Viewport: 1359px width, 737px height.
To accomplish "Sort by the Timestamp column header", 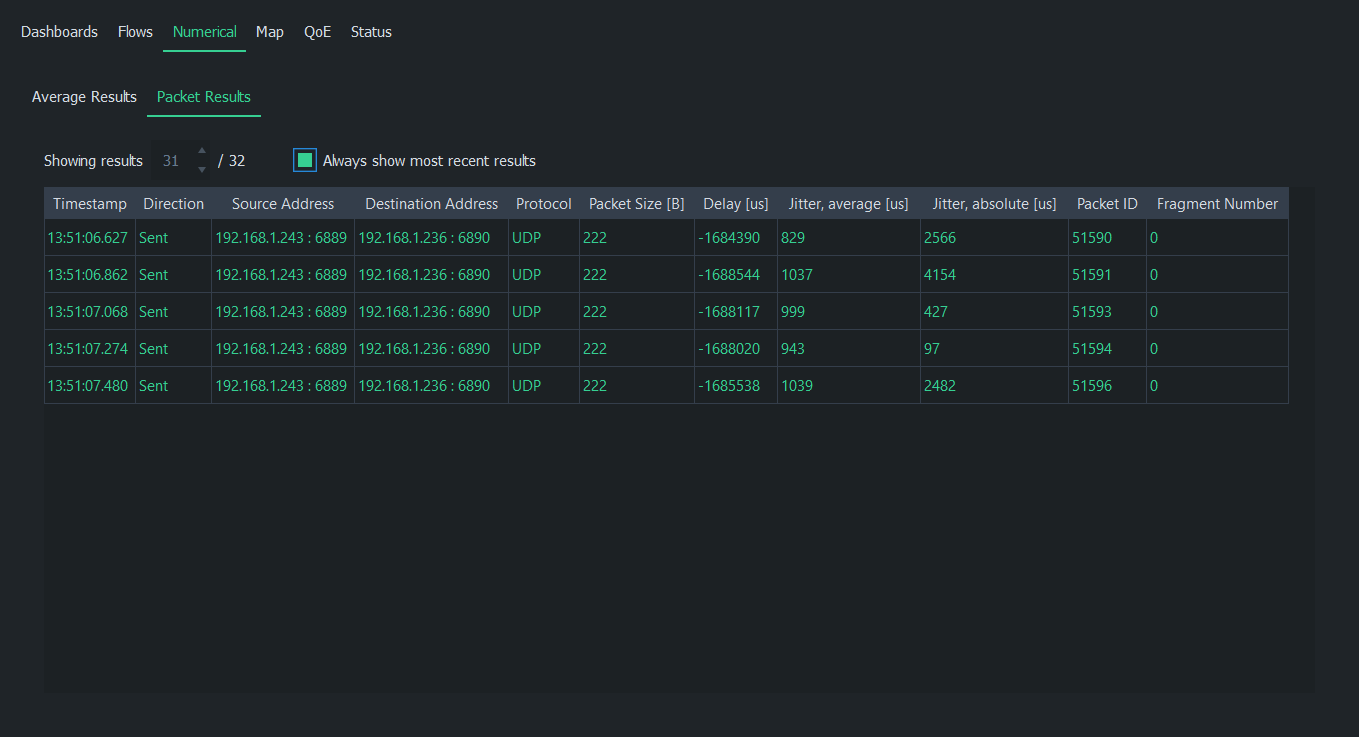I will 90,204.
